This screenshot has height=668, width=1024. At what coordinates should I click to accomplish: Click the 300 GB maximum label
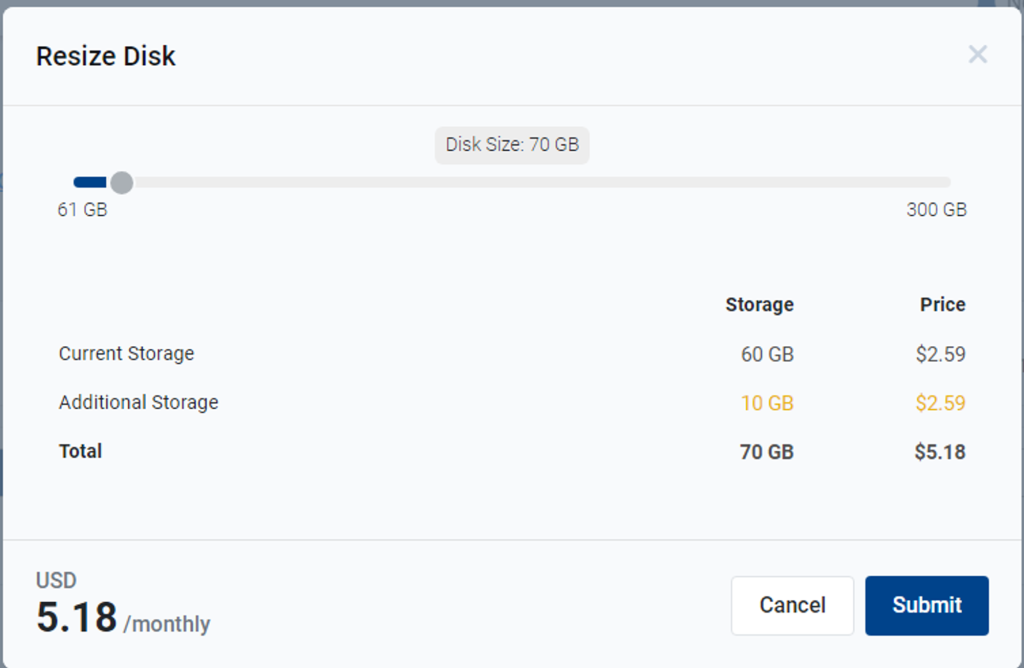pyautogui.click(x=936, y=210)
